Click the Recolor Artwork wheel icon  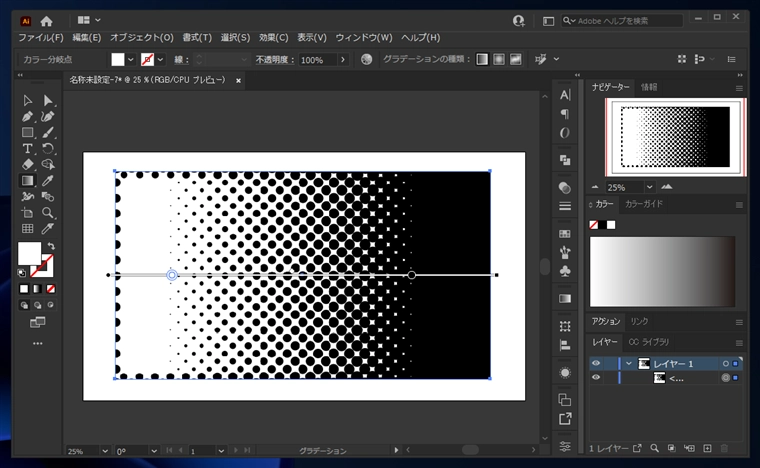pyautogui.click(x=366, y=59)
